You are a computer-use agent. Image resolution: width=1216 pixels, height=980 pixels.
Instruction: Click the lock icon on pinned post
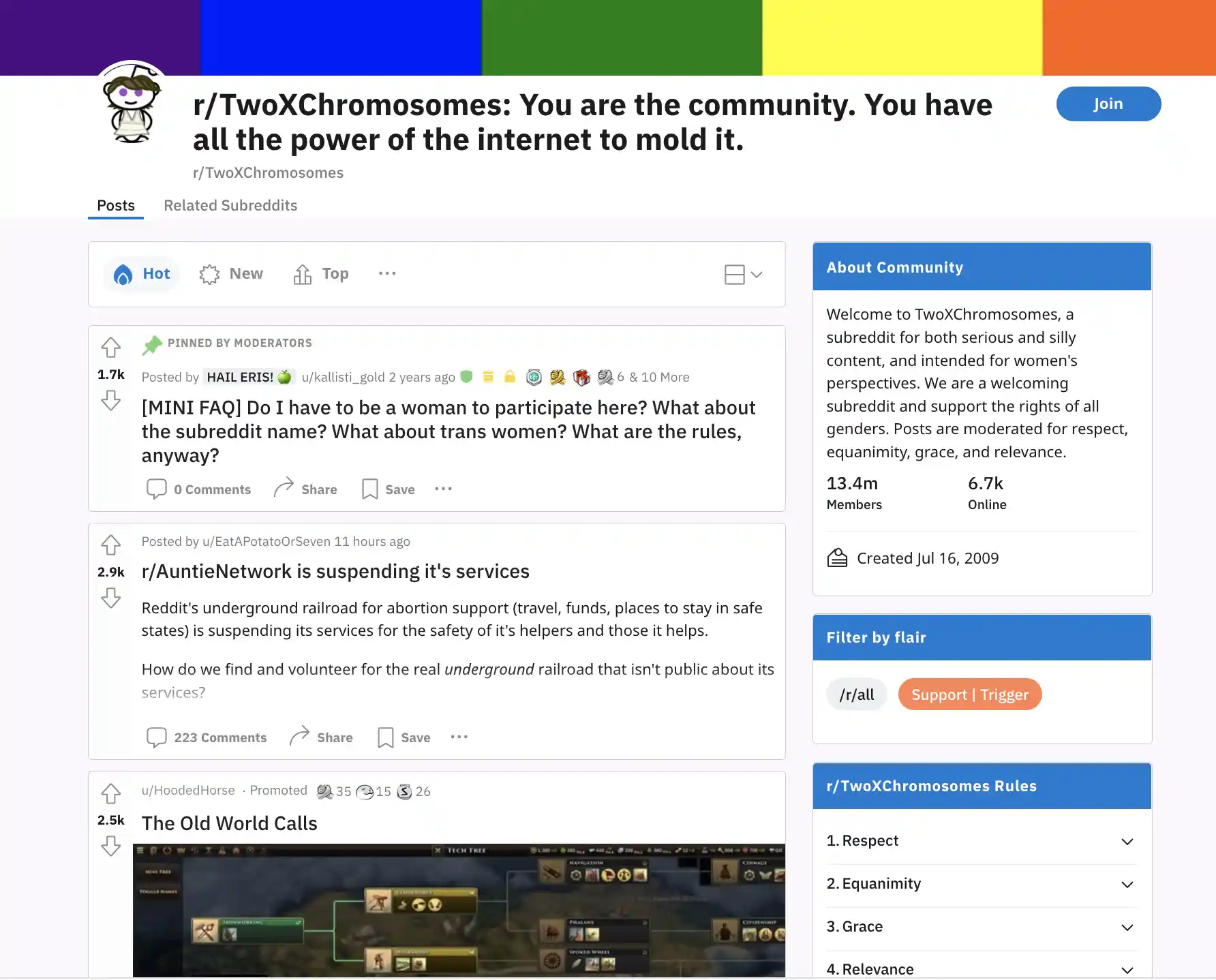pyautogui.click(x=510, y=376)
